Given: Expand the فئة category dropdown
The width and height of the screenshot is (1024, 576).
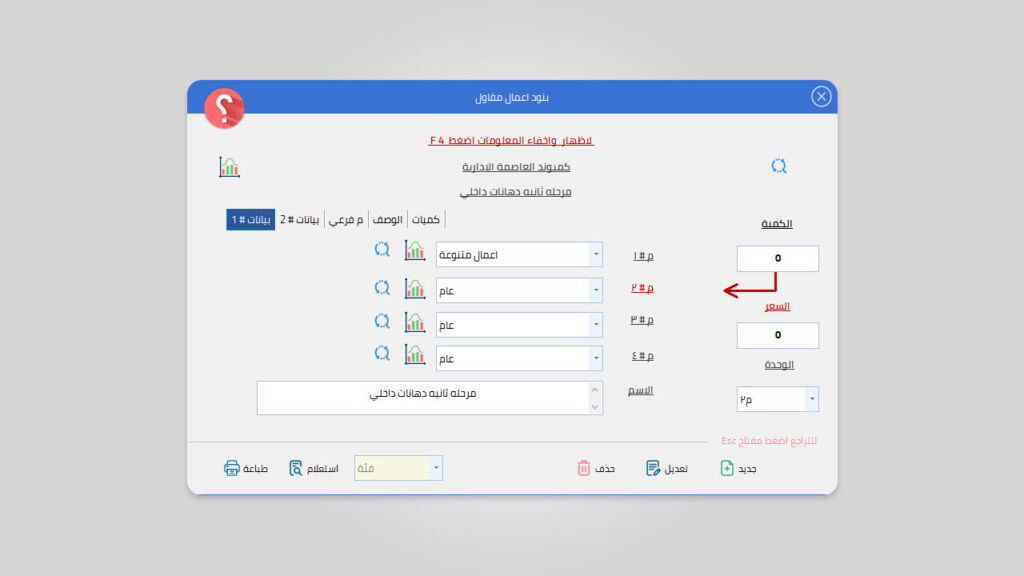Looking at the screenshot, I should [x=435, y=468].
